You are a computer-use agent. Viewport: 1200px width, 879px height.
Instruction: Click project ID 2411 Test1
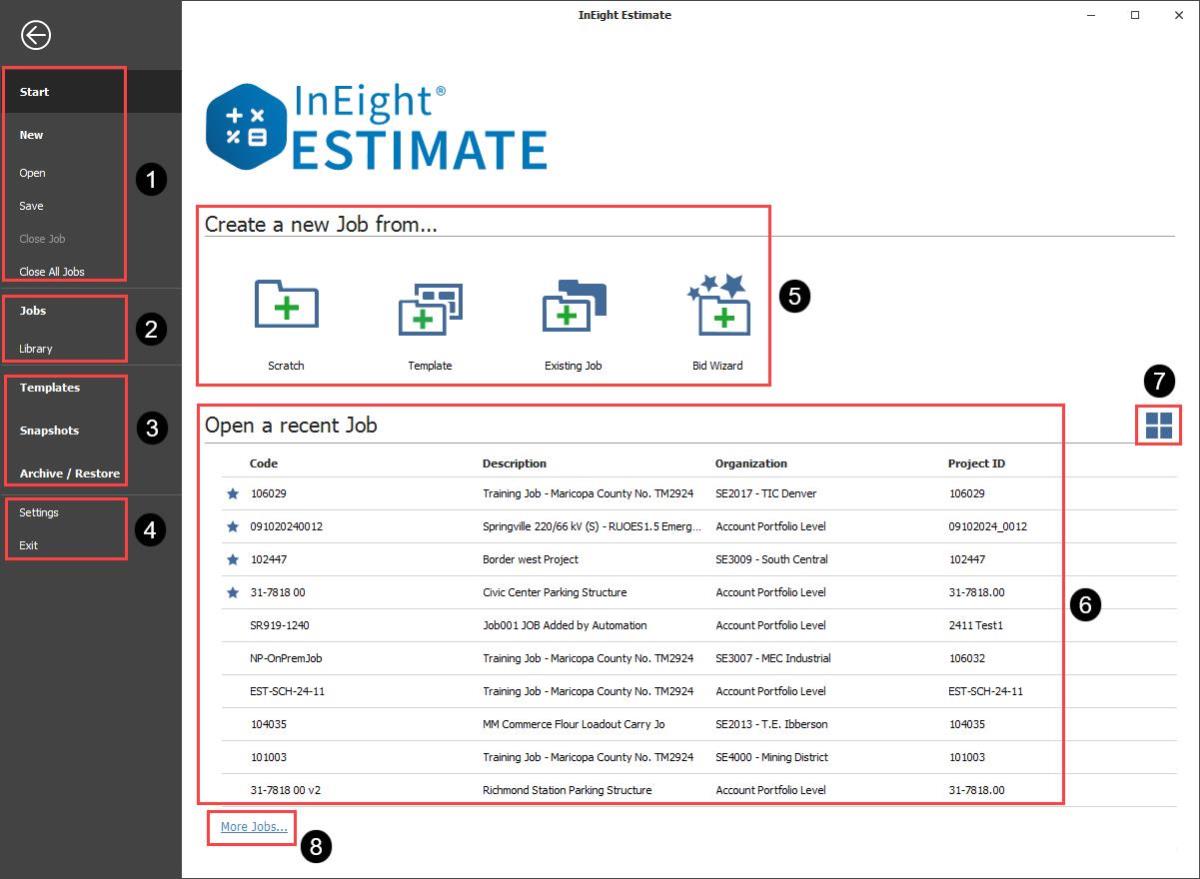pos(975,626)
